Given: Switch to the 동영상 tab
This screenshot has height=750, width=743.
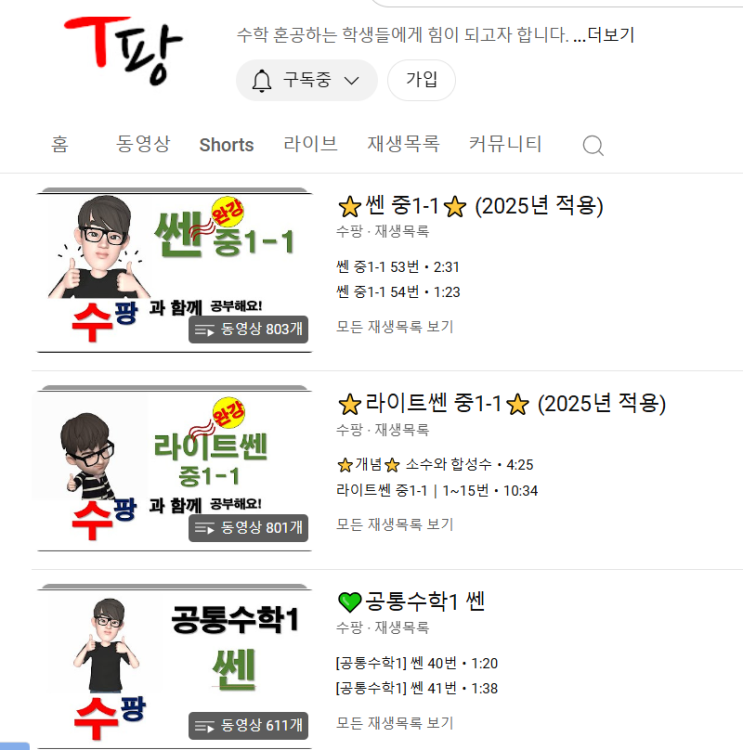Looking at the screenshot, I should [x=143, y=144].
